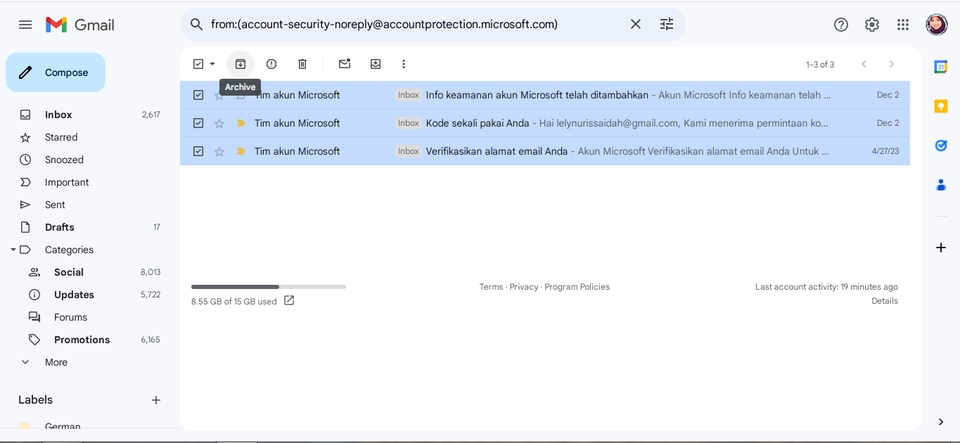
Task: Toggle importance marker on 'Verifikasikan alamat' email
Action: coord(241,151)
